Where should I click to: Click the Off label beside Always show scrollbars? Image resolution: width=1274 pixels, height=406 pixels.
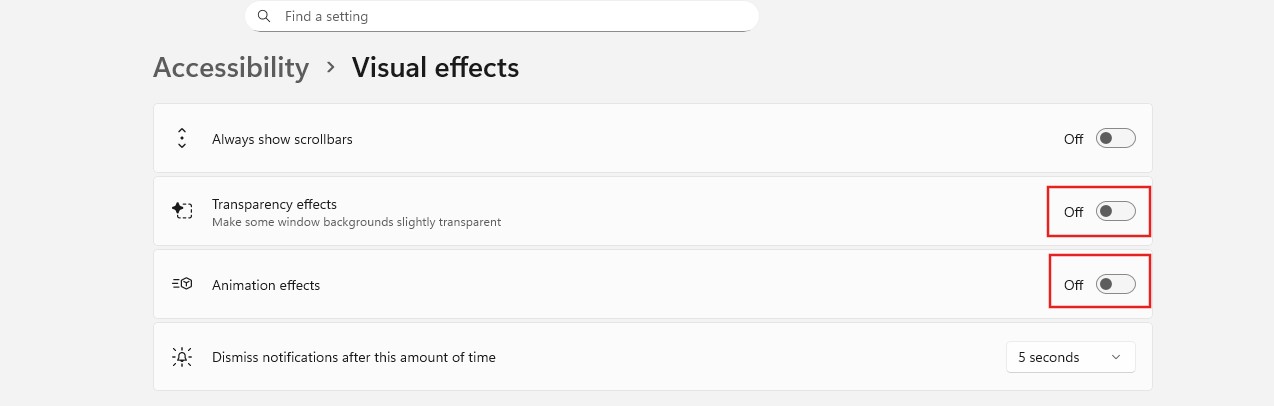(x=1073, y=139)
